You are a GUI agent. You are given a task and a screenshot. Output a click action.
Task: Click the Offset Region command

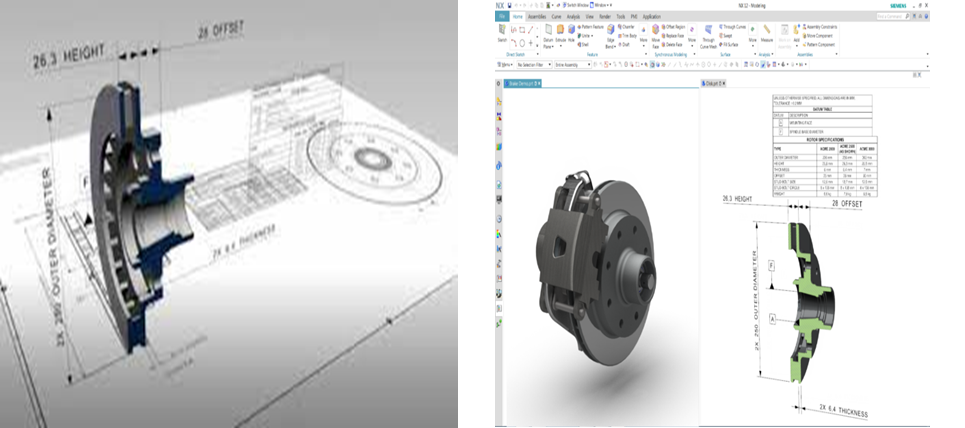pos(674,26)
